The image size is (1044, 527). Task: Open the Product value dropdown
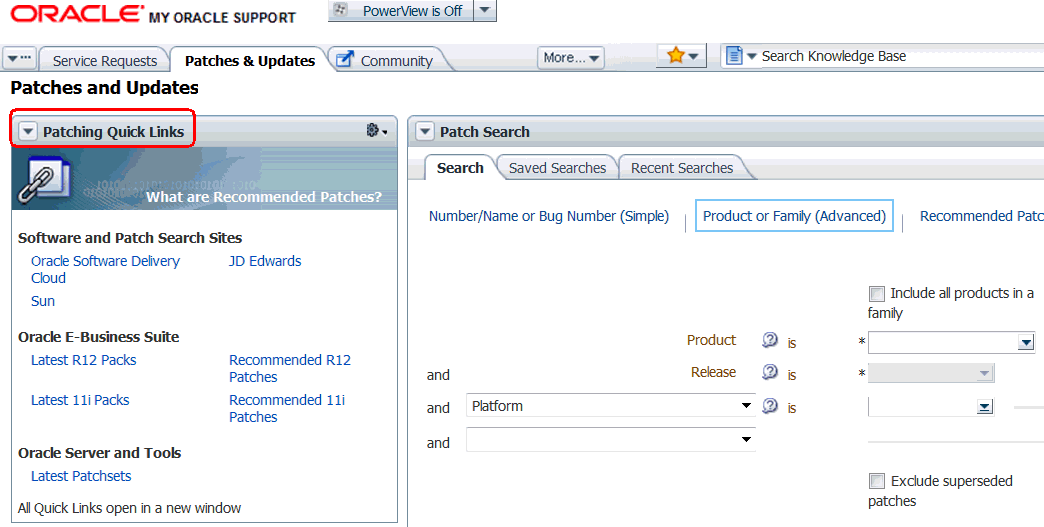[1026, 343]
